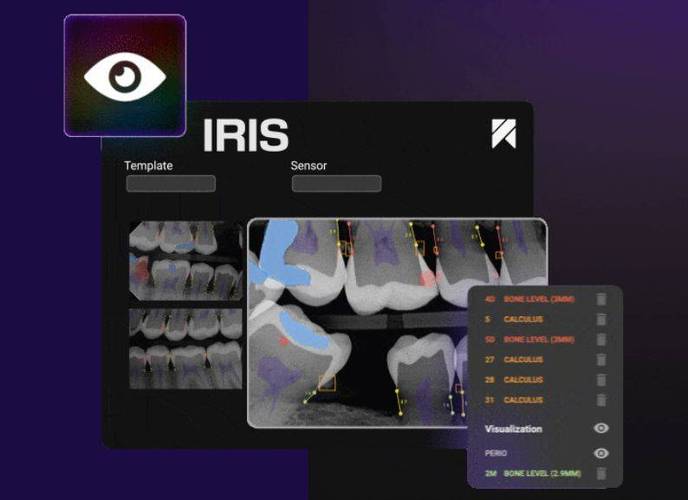
Task: Open the Sensor dropdown field
Action: 336,184
